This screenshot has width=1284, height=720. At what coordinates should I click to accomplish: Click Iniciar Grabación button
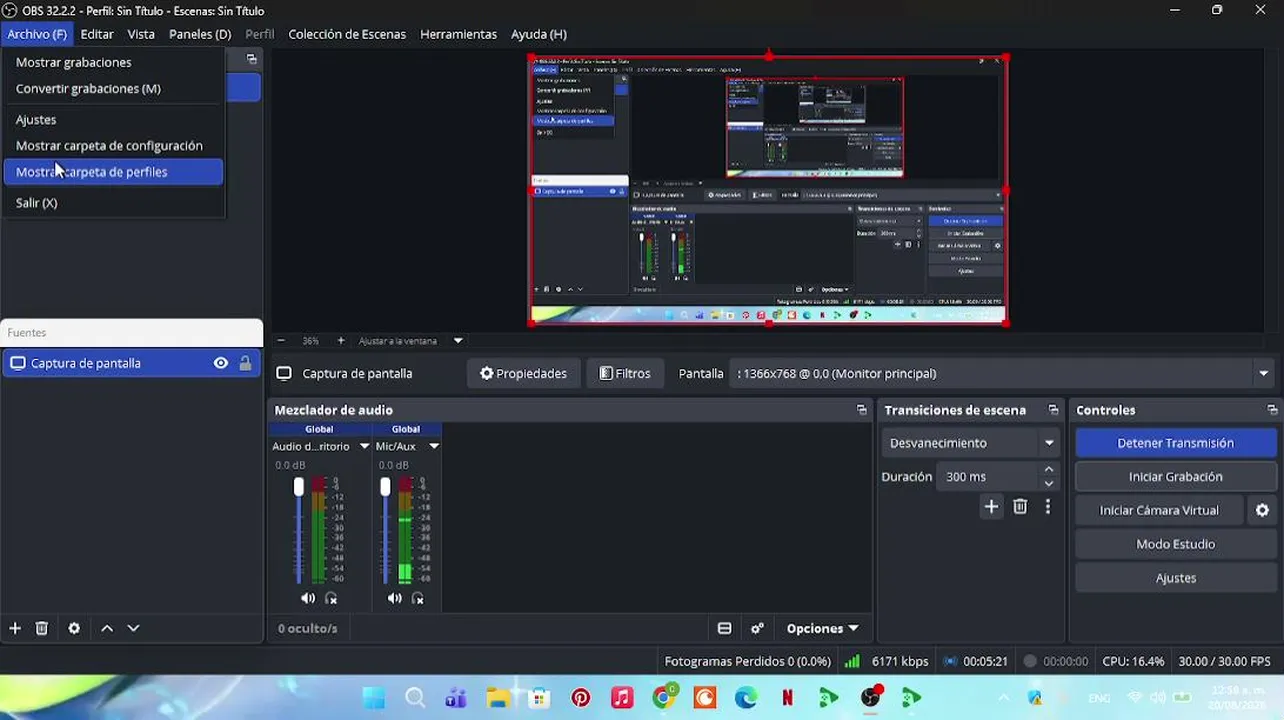pyautogui.click(x=1176, y=477)
